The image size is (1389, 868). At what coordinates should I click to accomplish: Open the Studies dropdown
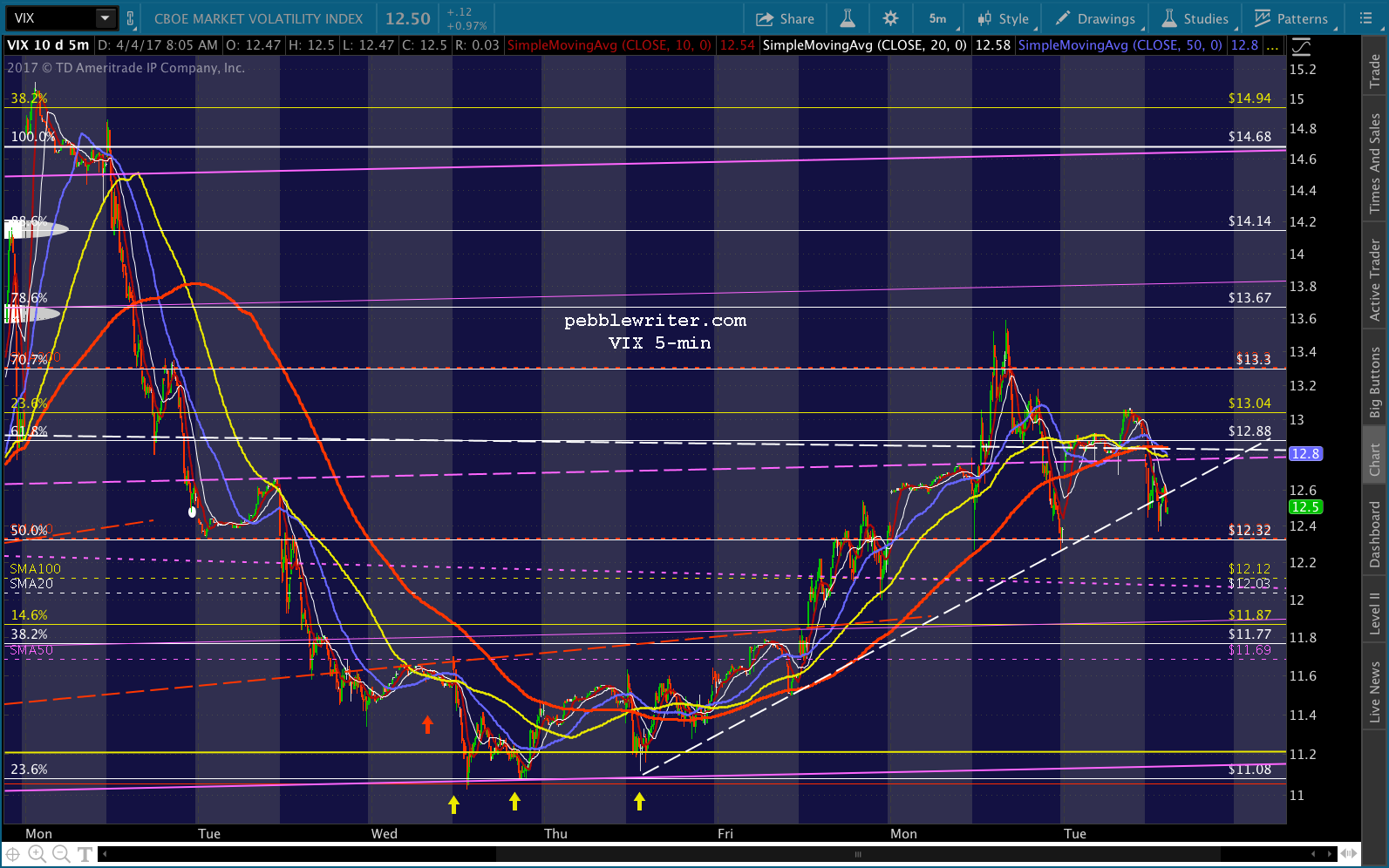pyautogui.click(x=1195, y=18)
